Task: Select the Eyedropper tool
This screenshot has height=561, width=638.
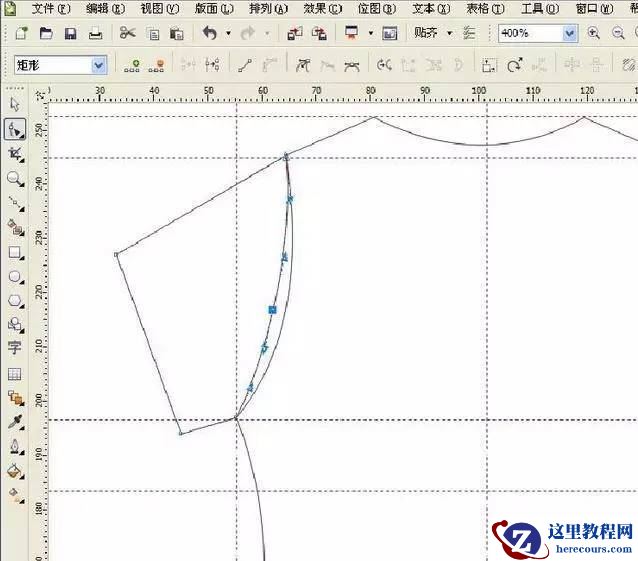Action: click(x=15, y=422)
